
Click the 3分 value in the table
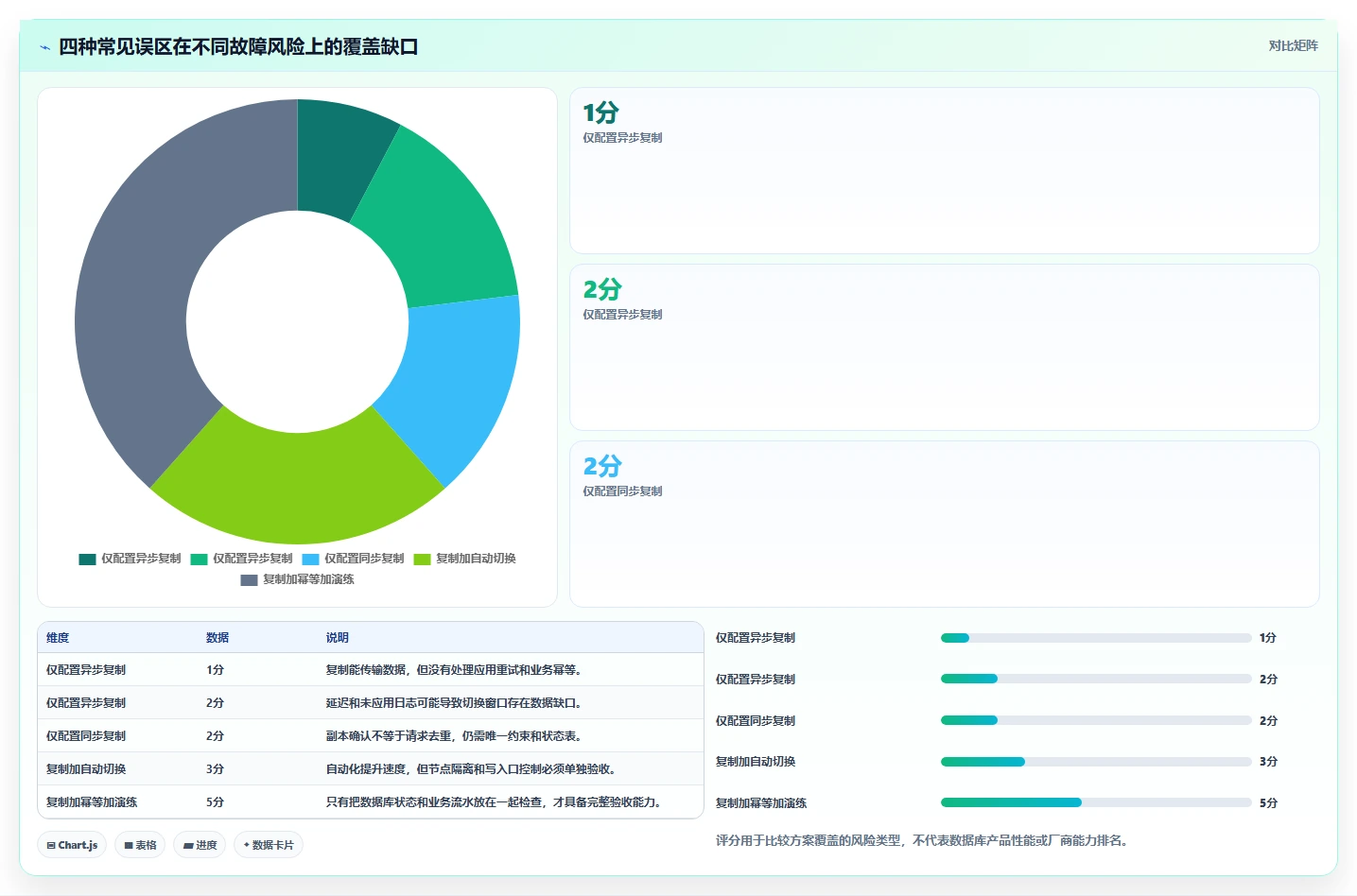coord(215,769)
